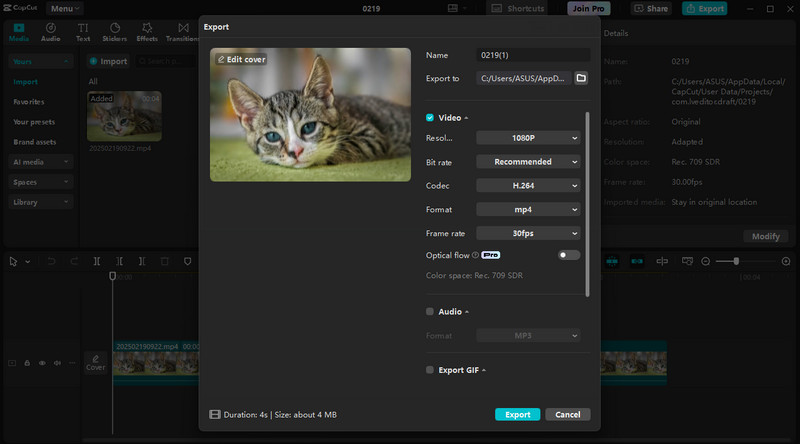Click the Effects icon in top toolbar
The image size is (800, 444).
(147, 32)
